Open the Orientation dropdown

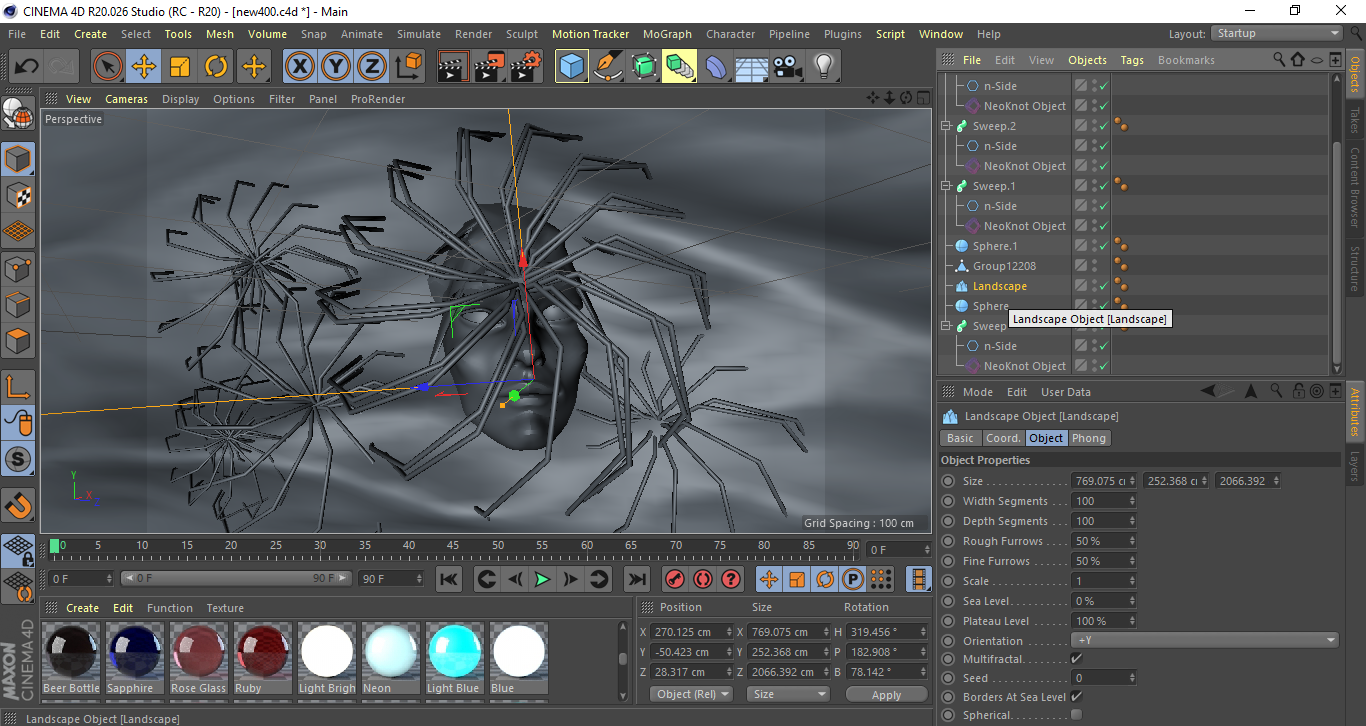click(x=1205, y=640)
